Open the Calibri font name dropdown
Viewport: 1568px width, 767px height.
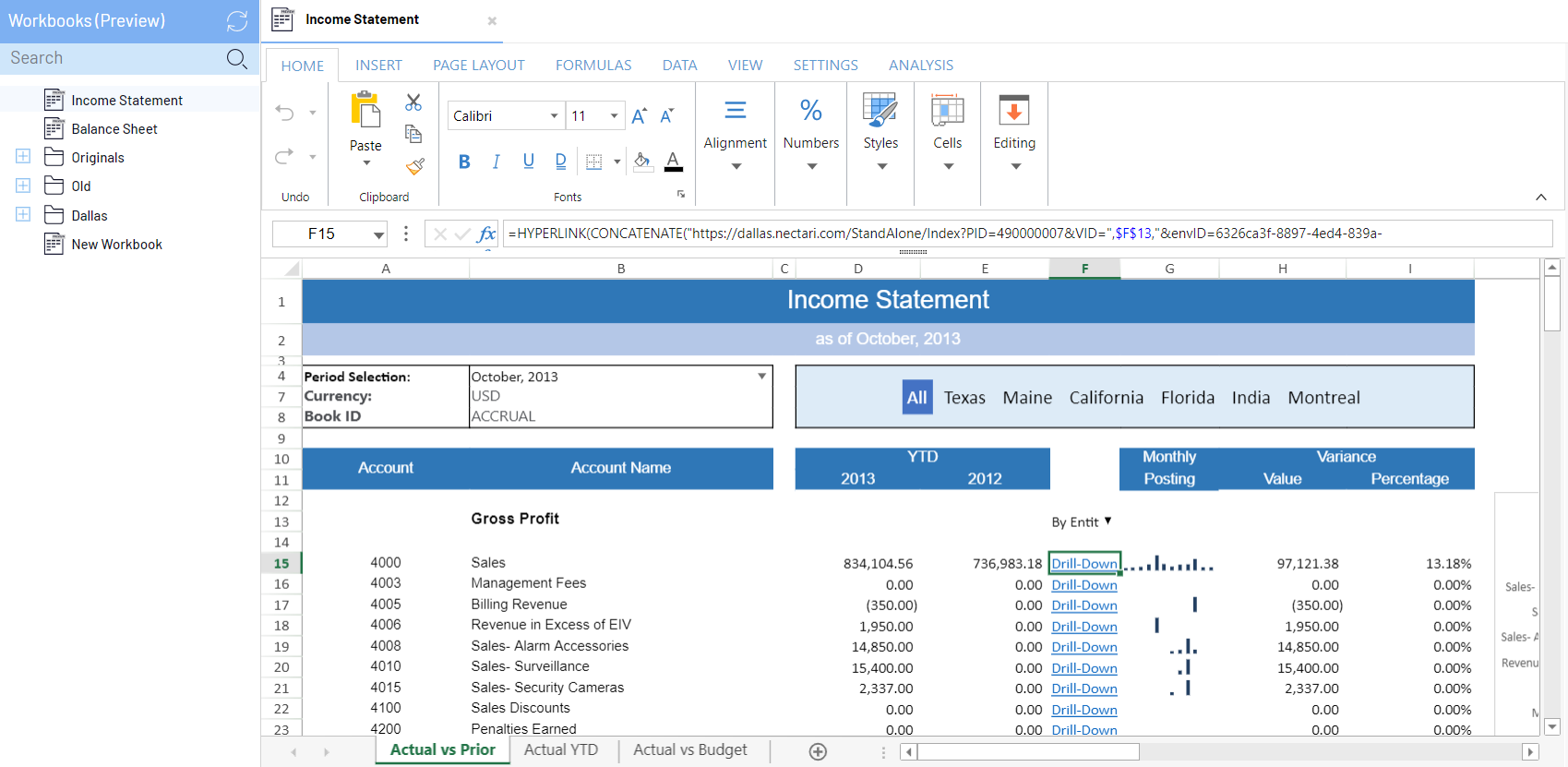tap(554, 116)
